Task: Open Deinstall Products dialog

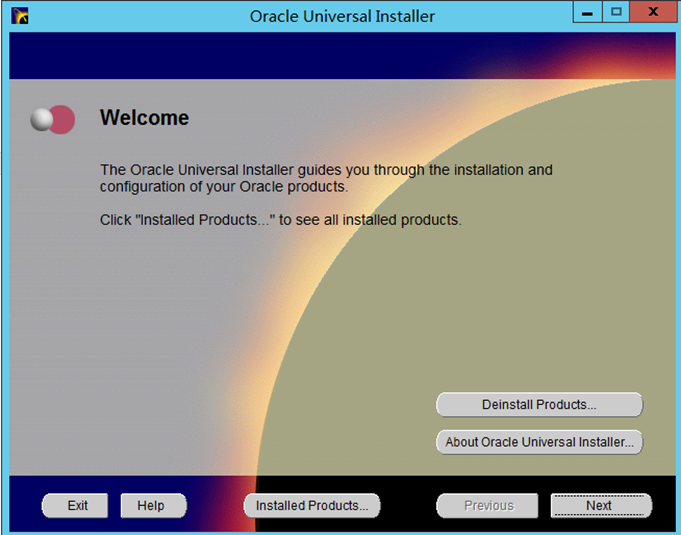Action: pyautogui.click(x=539, y=405)
